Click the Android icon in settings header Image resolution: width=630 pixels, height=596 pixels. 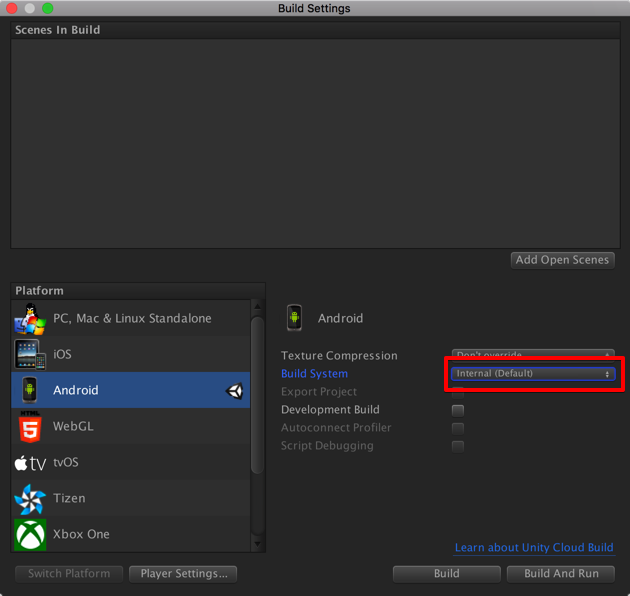click(295, 318)
